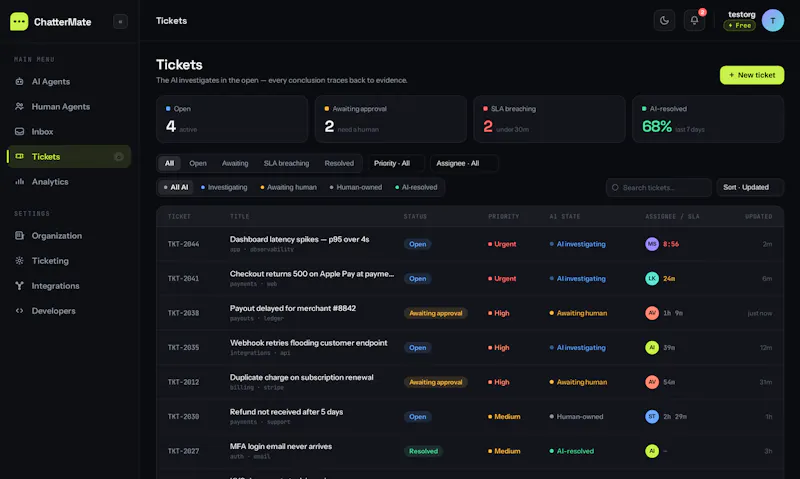Image resolution: width=800 pixels, height=479 pixels.
Task: Click the AI avatar on TKT-2027 row
Action: click(652, 451)
